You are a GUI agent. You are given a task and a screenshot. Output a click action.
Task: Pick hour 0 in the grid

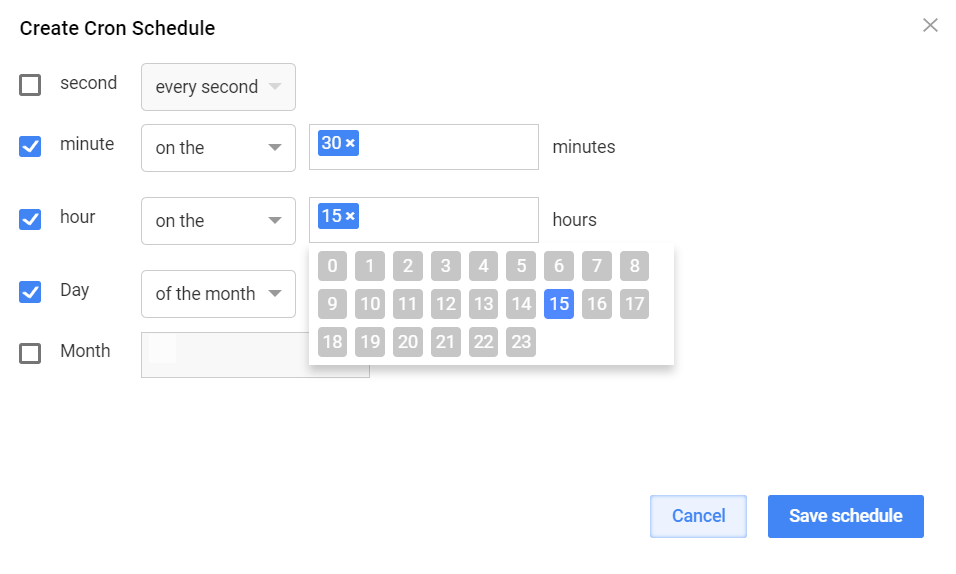(332, 266)
